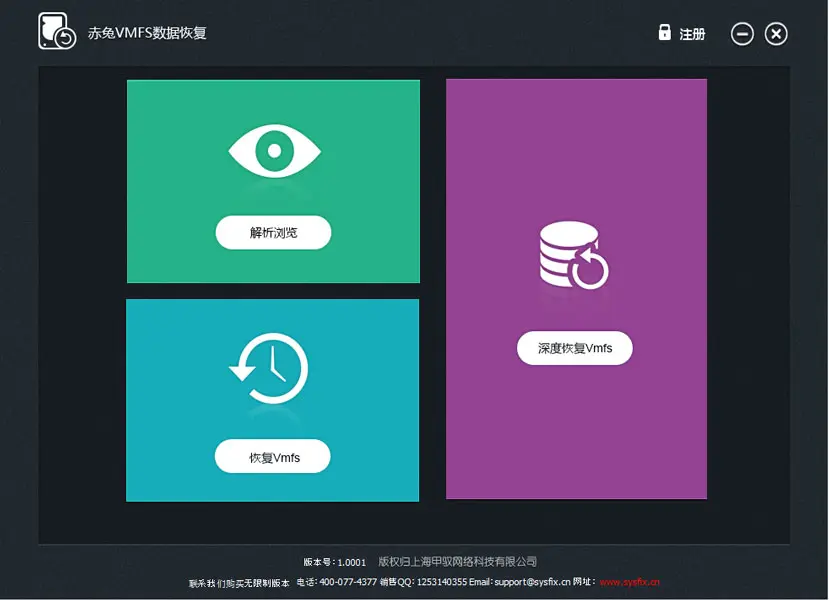Launch 深度恢复Vmfs deep recovery
829x600 pixels.
(574, 348)
